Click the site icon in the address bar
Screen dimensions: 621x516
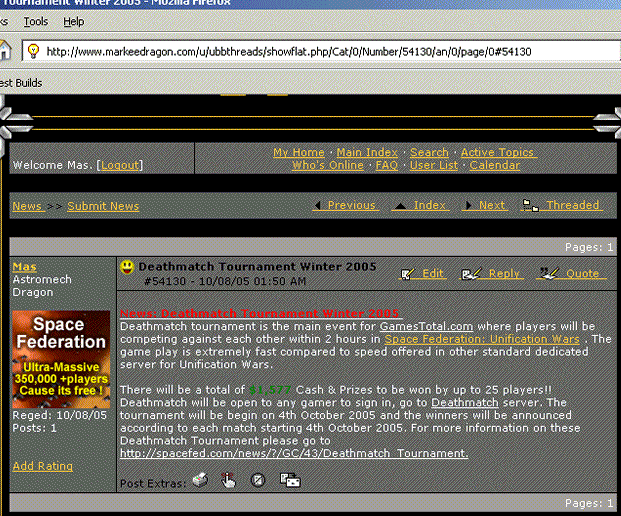point(33,51)
